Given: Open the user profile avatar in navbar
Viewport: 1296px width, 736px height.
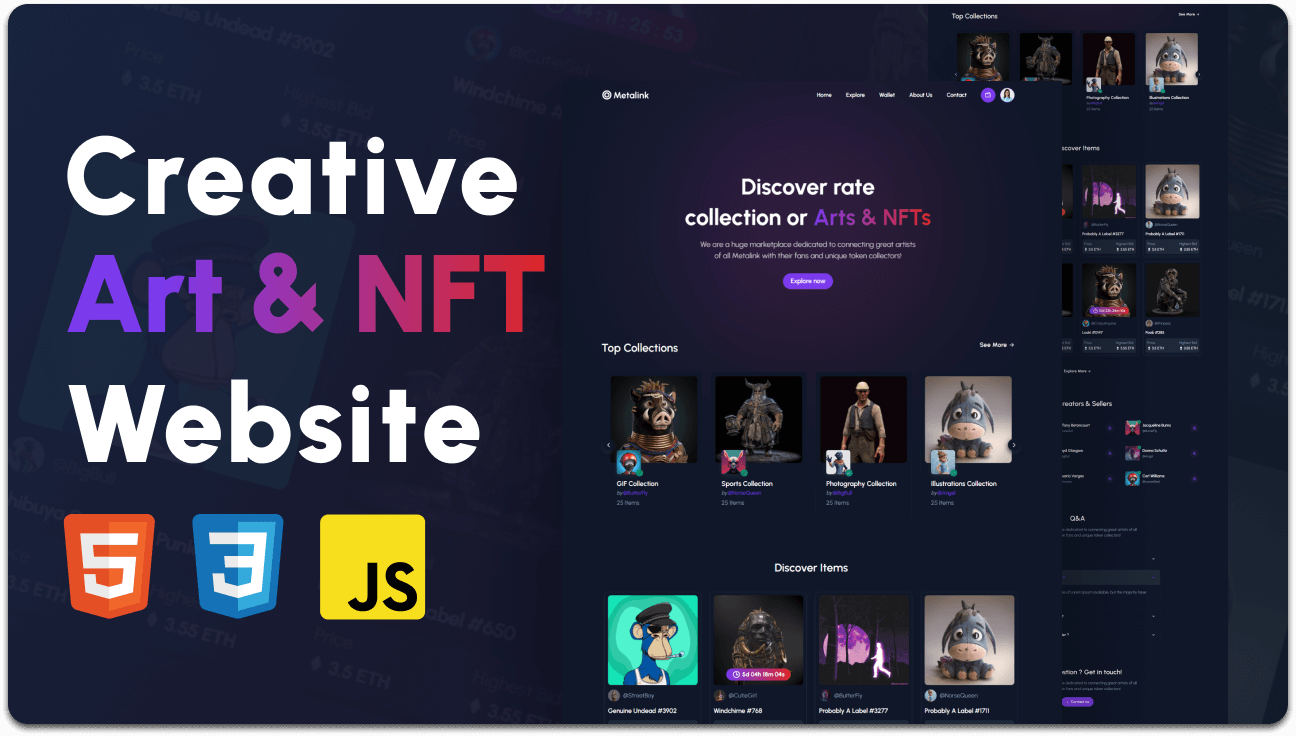Looking at the screenshot, I should [1007, 95].
